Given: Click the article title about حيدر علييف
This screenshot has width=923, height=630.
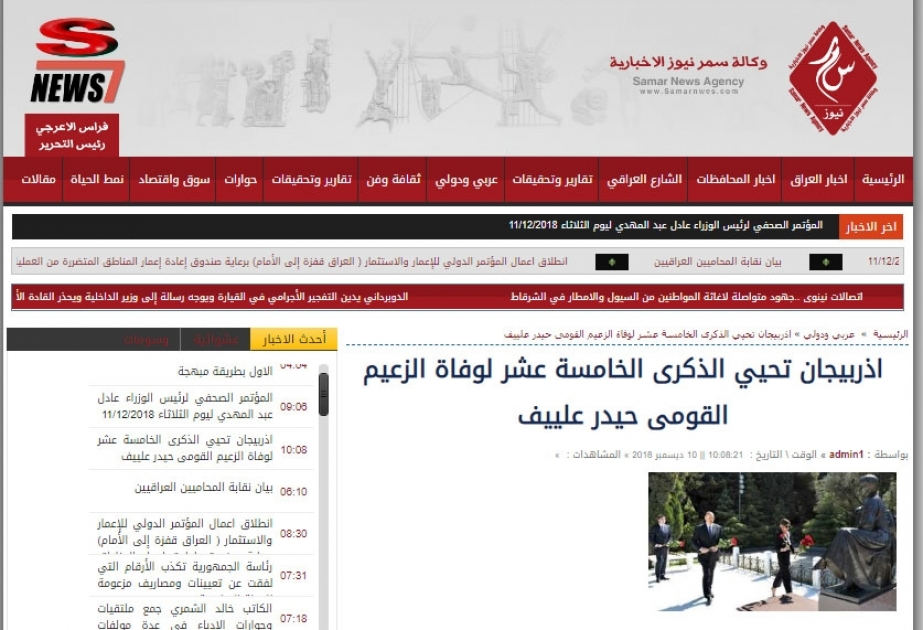Looking at the screenshot, I should pos(623,392).
